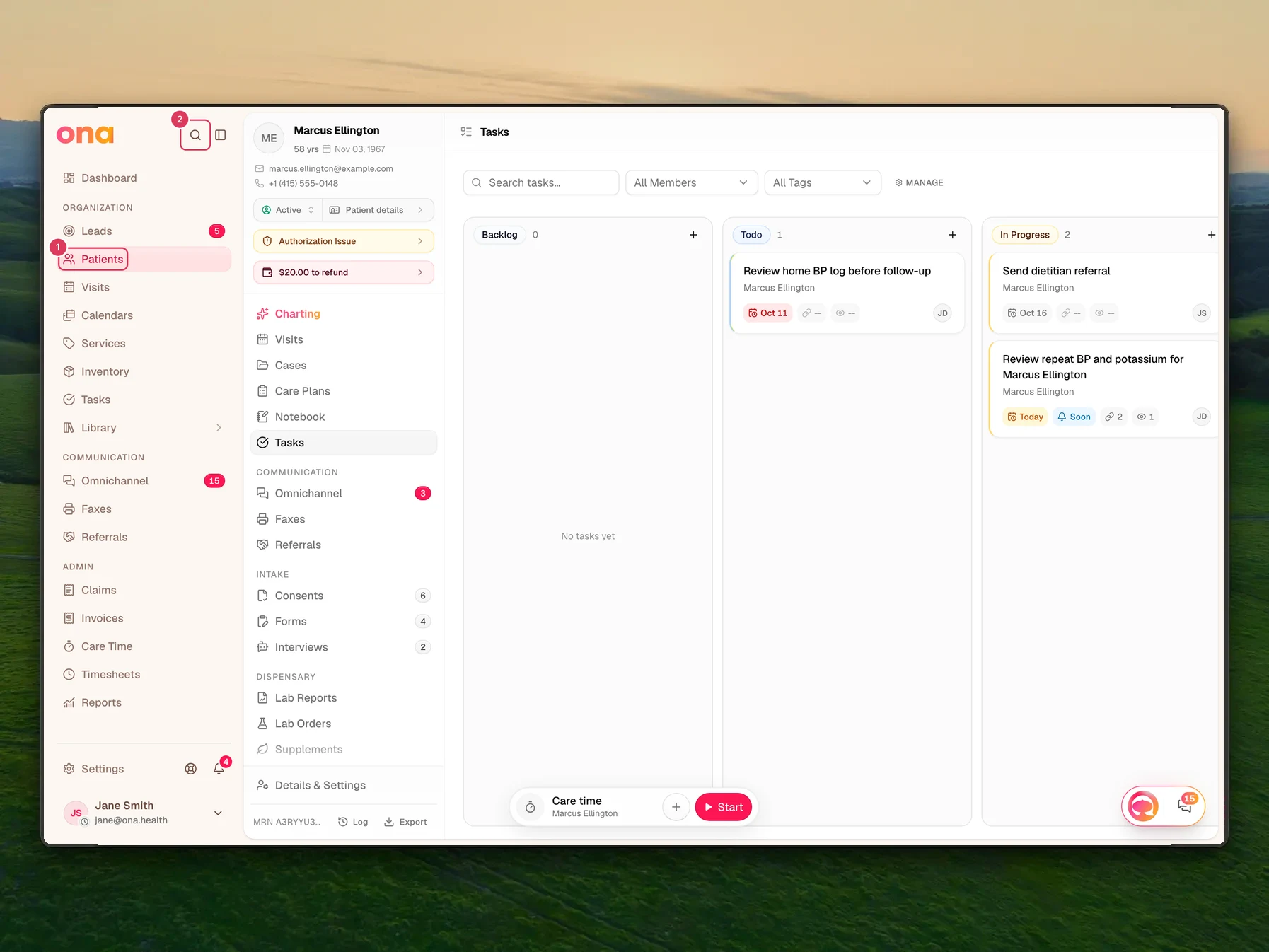This screenshot has height=952, width=1269.
Task: Open the patient Log link
Action: tap(353, 822)
